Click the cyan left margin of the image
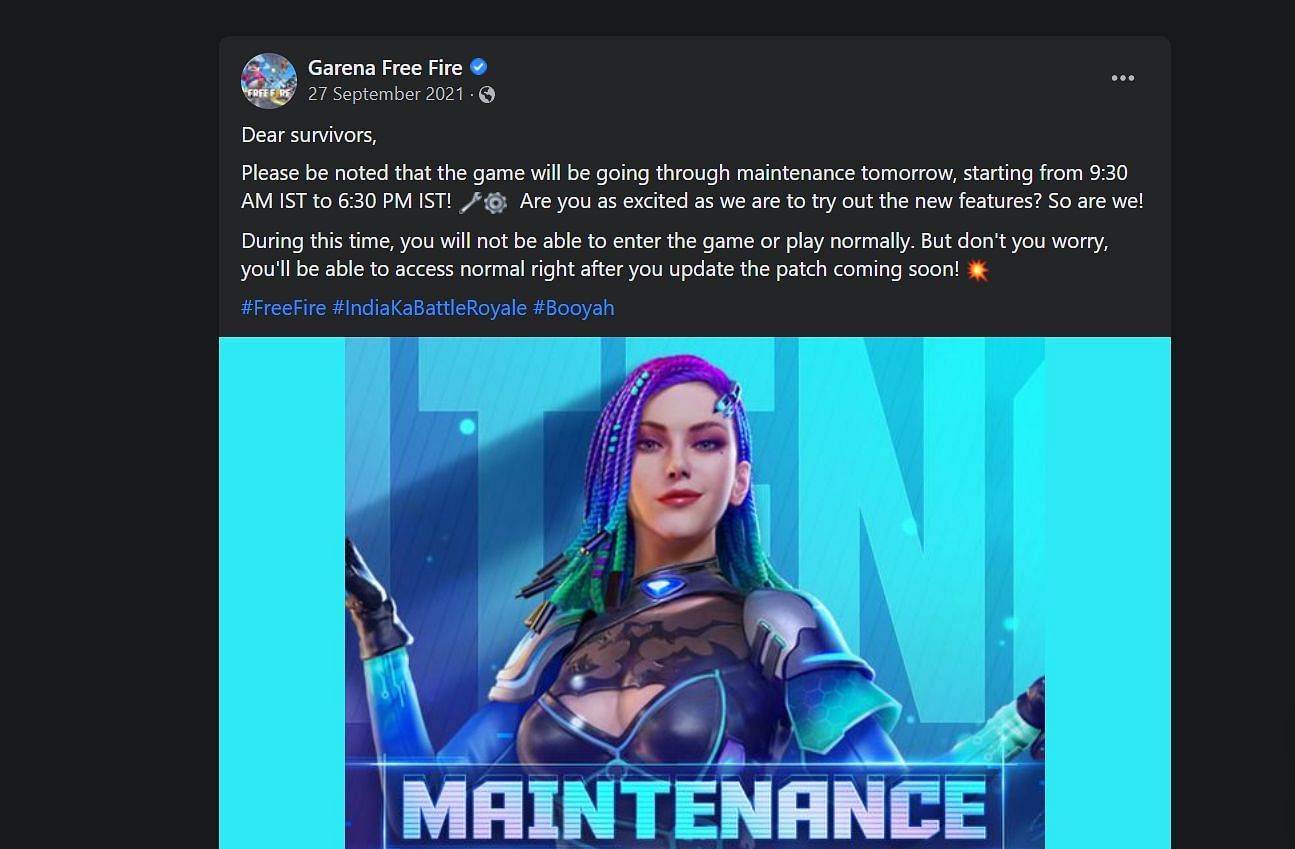 click(x=282, y=593)
